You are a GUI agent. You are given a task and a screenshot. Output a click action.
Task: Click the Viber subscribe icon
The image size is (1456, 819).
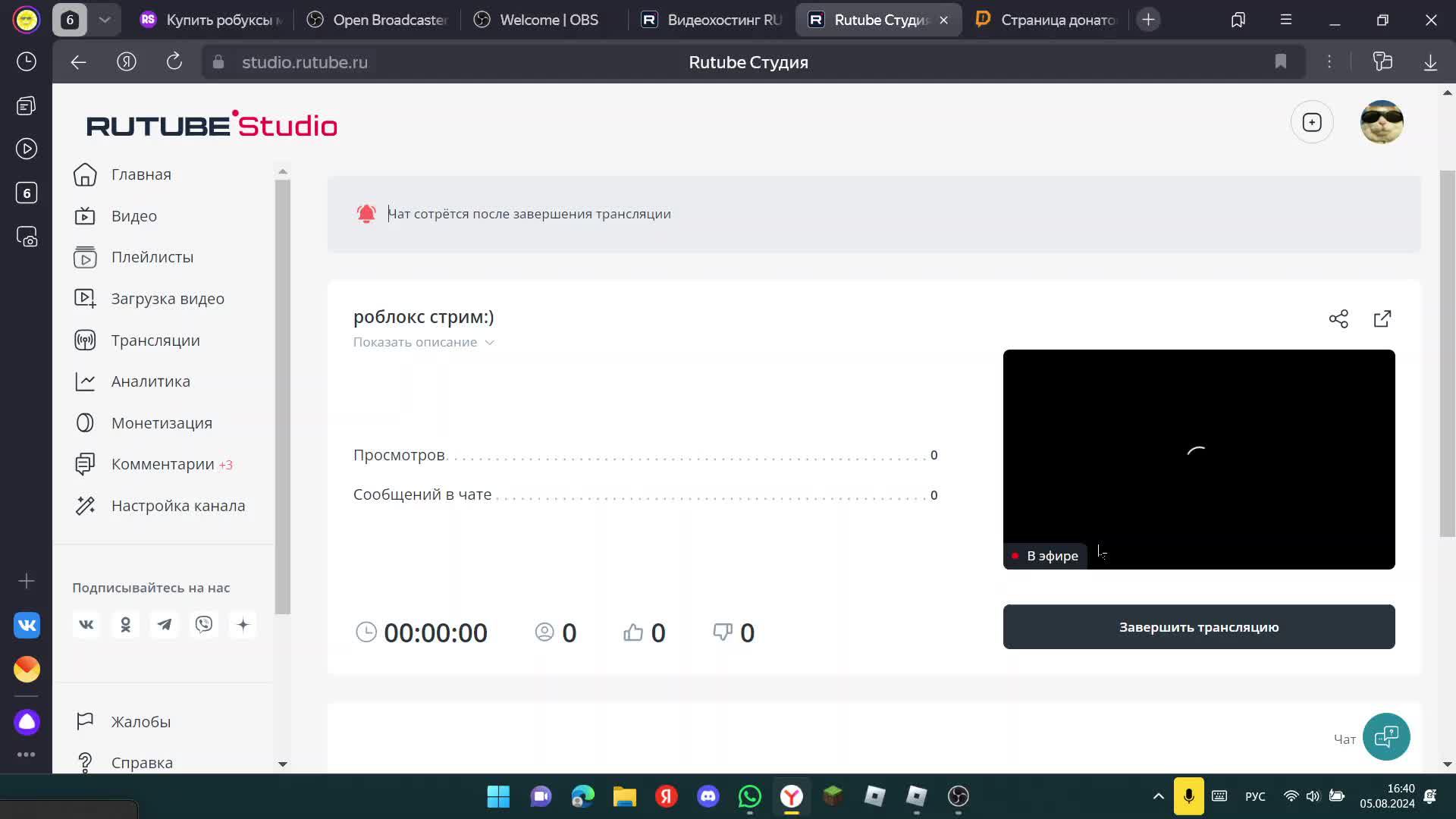[203, 624]
